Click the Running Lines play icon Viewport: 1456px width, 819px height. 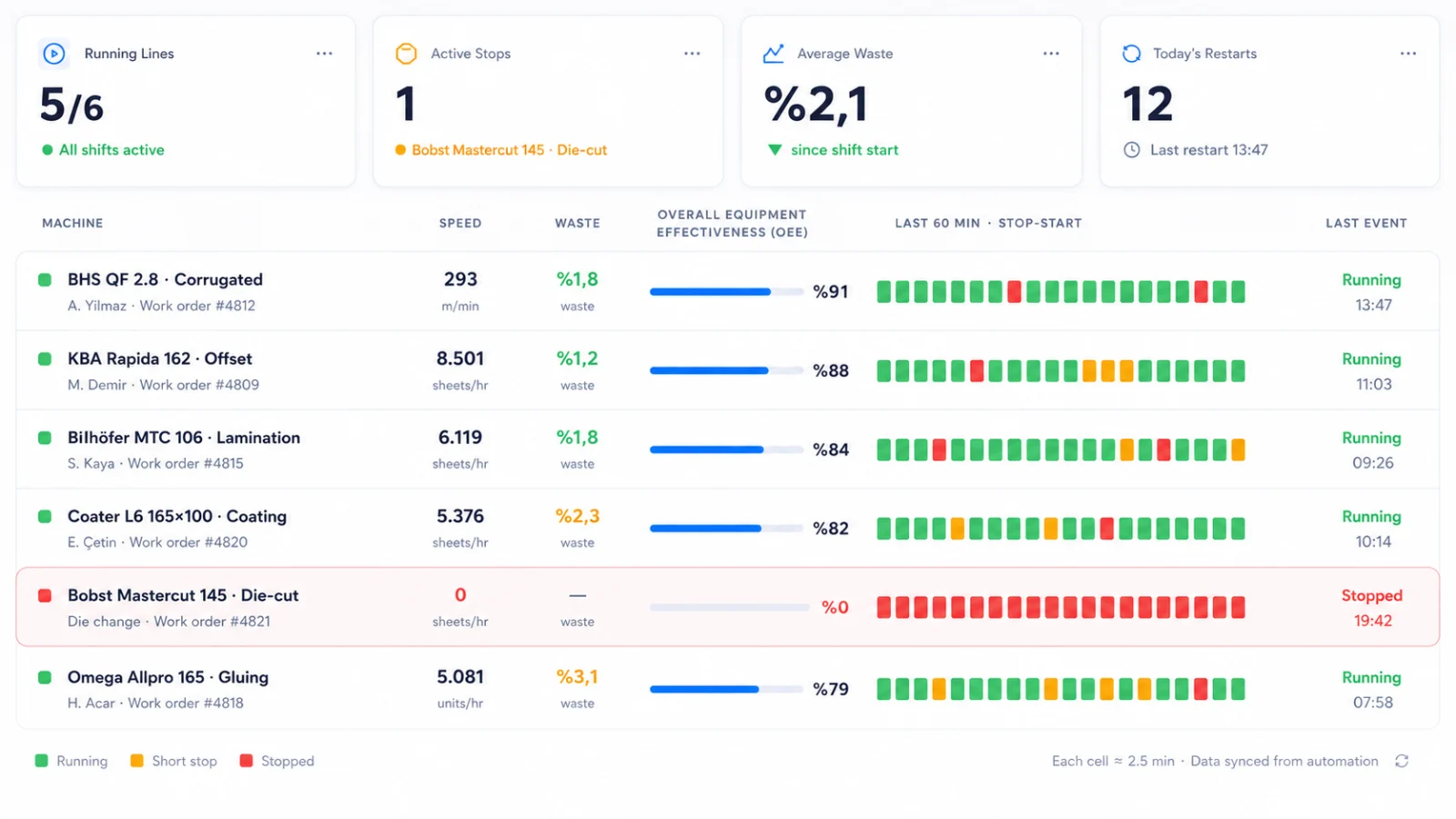point(55,54)
